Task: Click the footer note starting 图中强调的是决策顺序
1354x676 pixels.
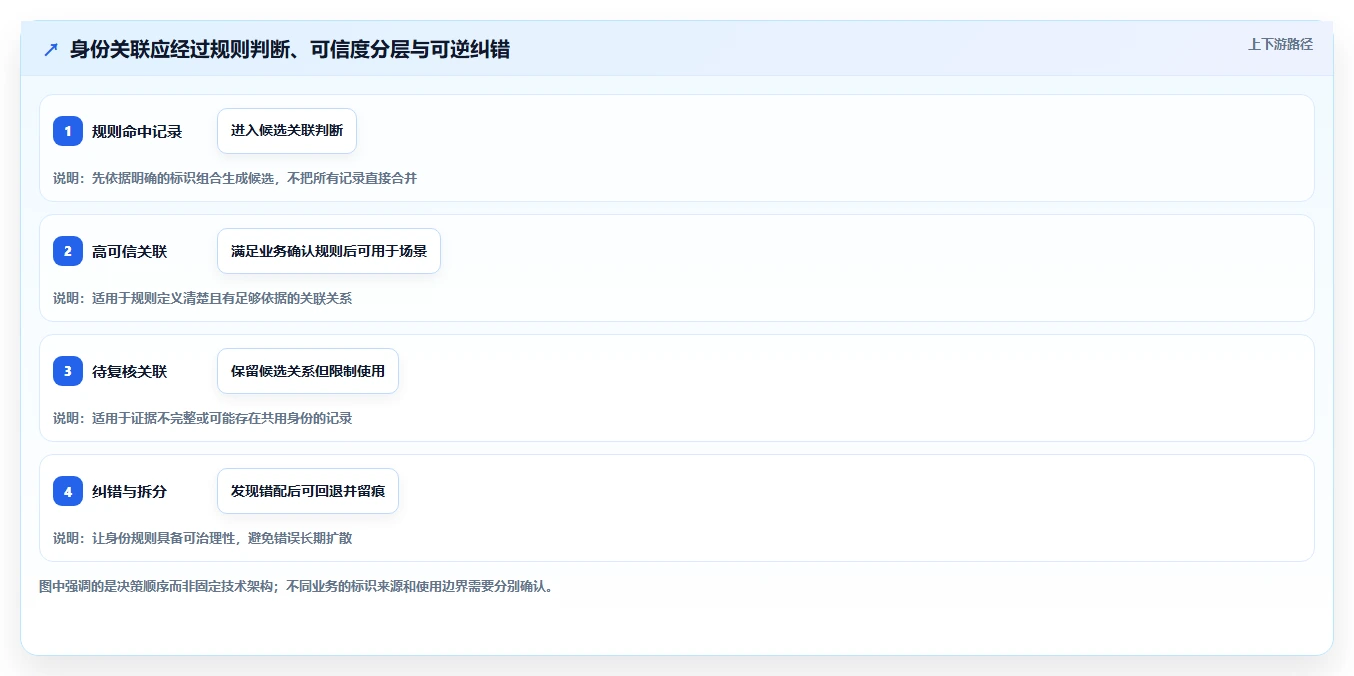Action: [x=296, y=586]
